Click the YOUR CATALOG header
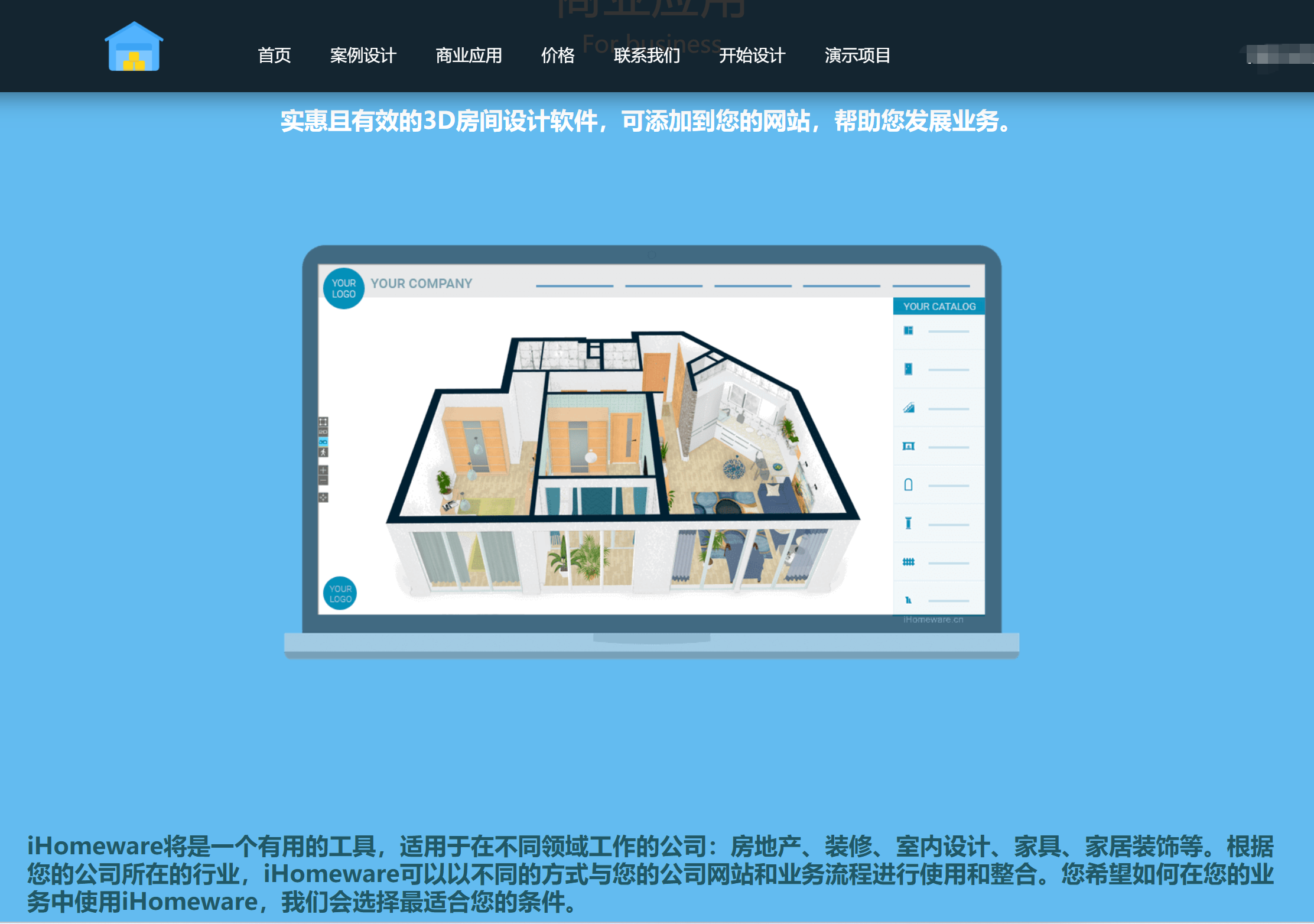 click(939, 306)
